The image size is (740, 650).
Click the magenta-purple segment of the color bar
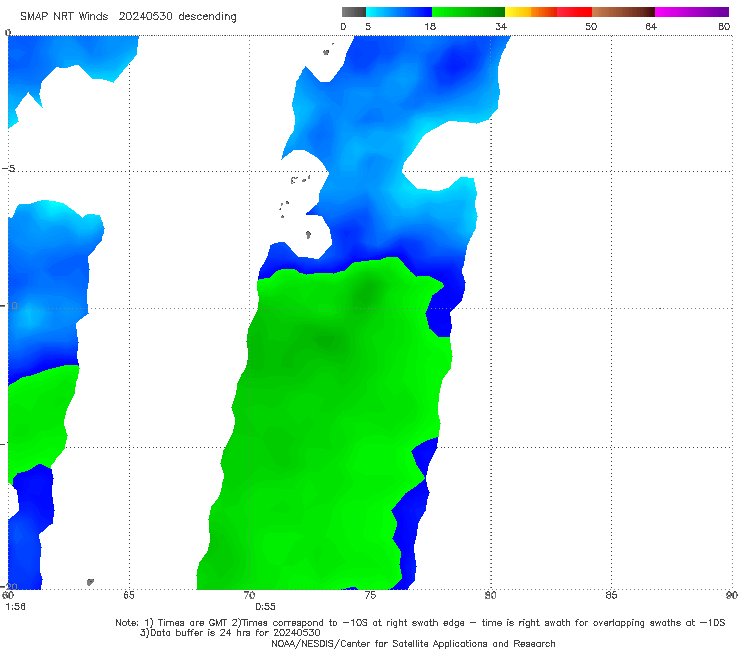click(x=692, y=12)
